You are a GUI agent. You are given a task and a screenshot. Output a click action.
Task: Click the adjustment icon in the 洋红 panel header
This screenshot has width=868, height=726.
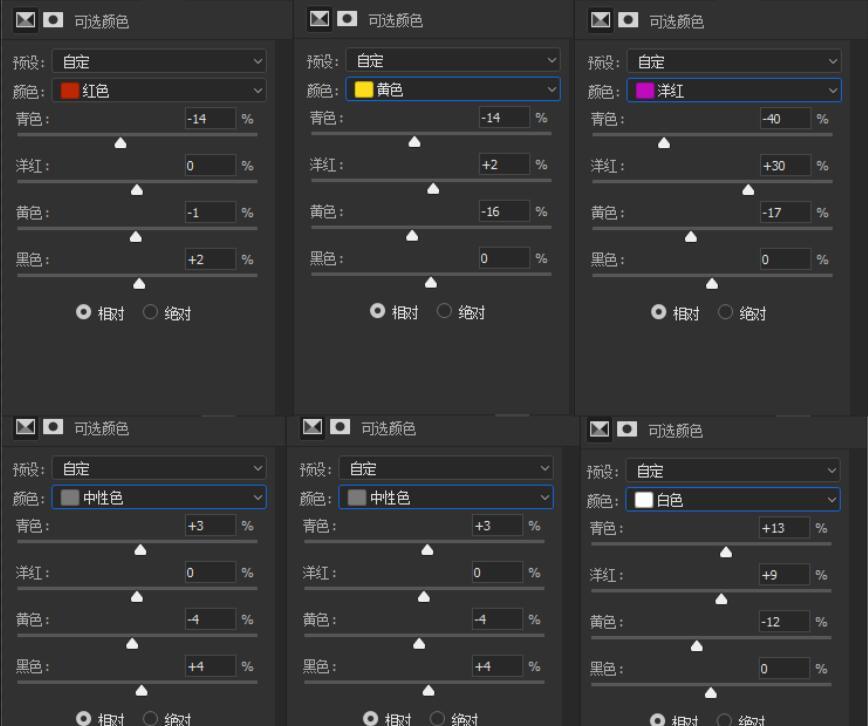pos(601,20)
